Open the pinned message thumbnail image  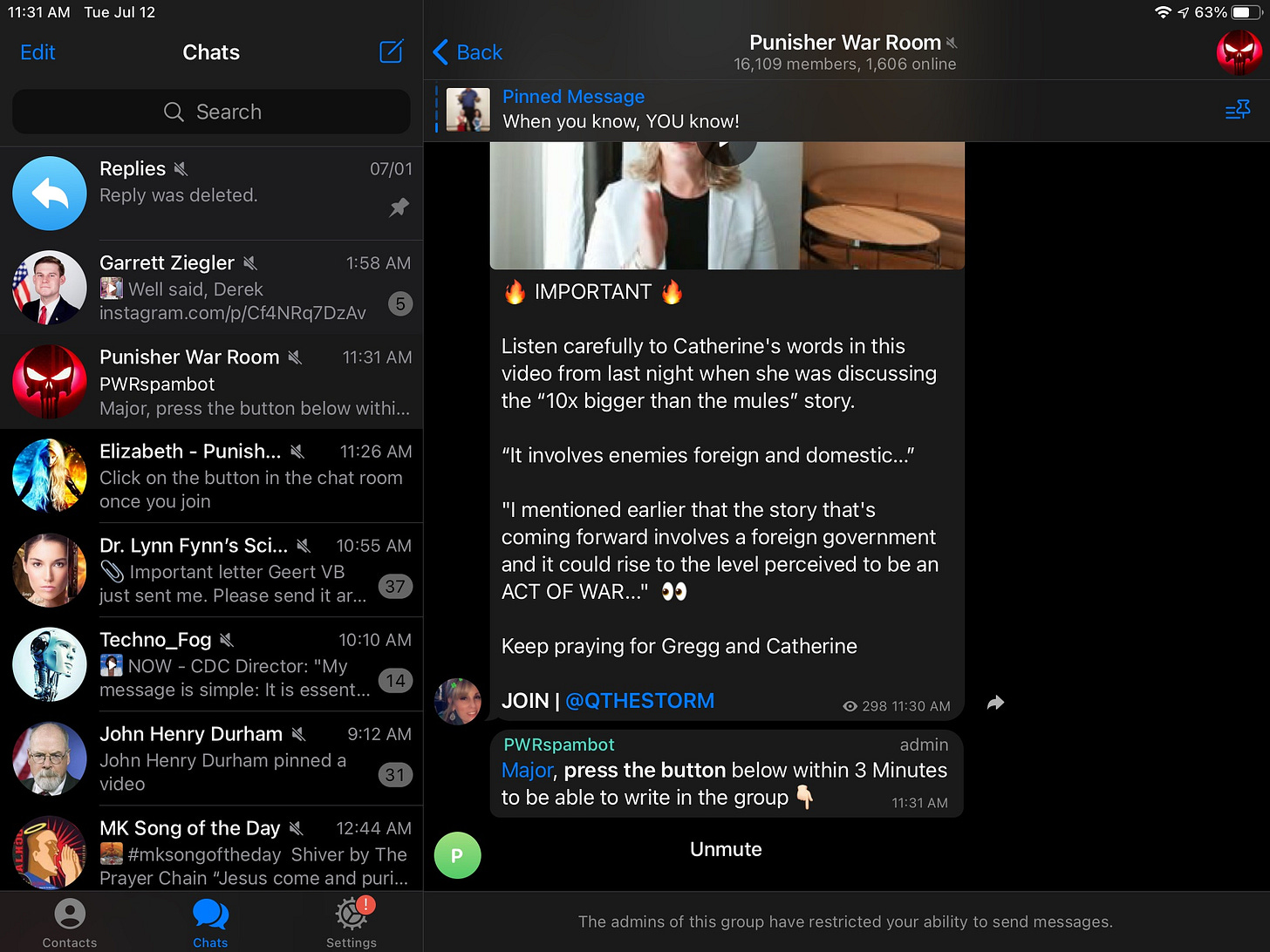click(x=468, y=110)
